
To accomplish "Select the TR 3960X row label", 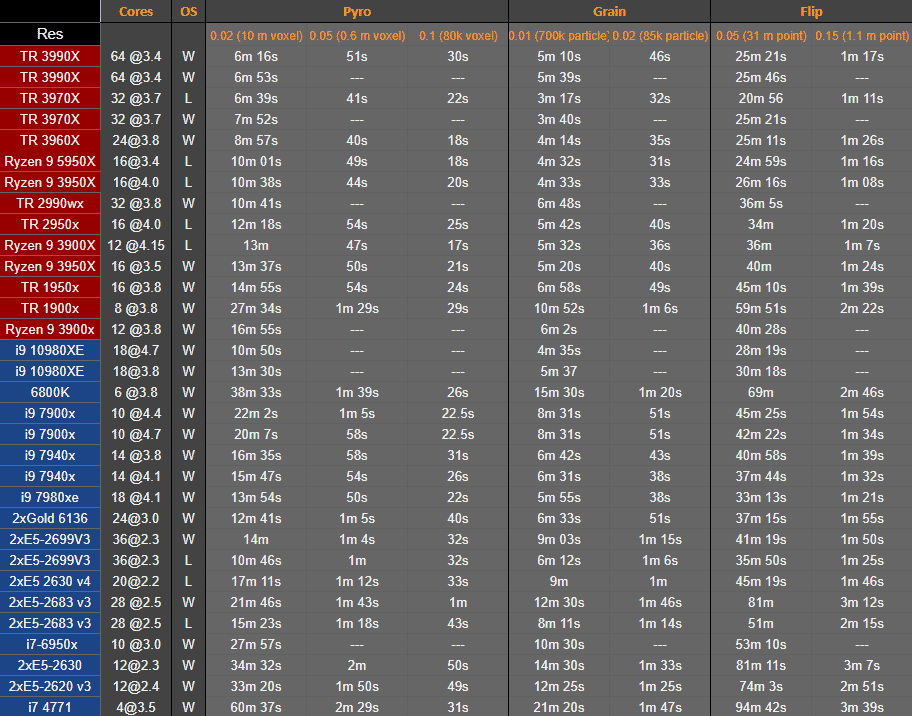I will tap(50, 140).
